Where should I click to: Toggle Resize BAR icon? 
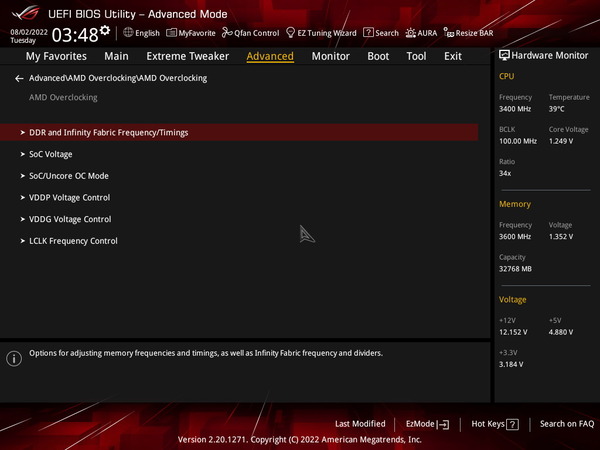pos(449,33)
